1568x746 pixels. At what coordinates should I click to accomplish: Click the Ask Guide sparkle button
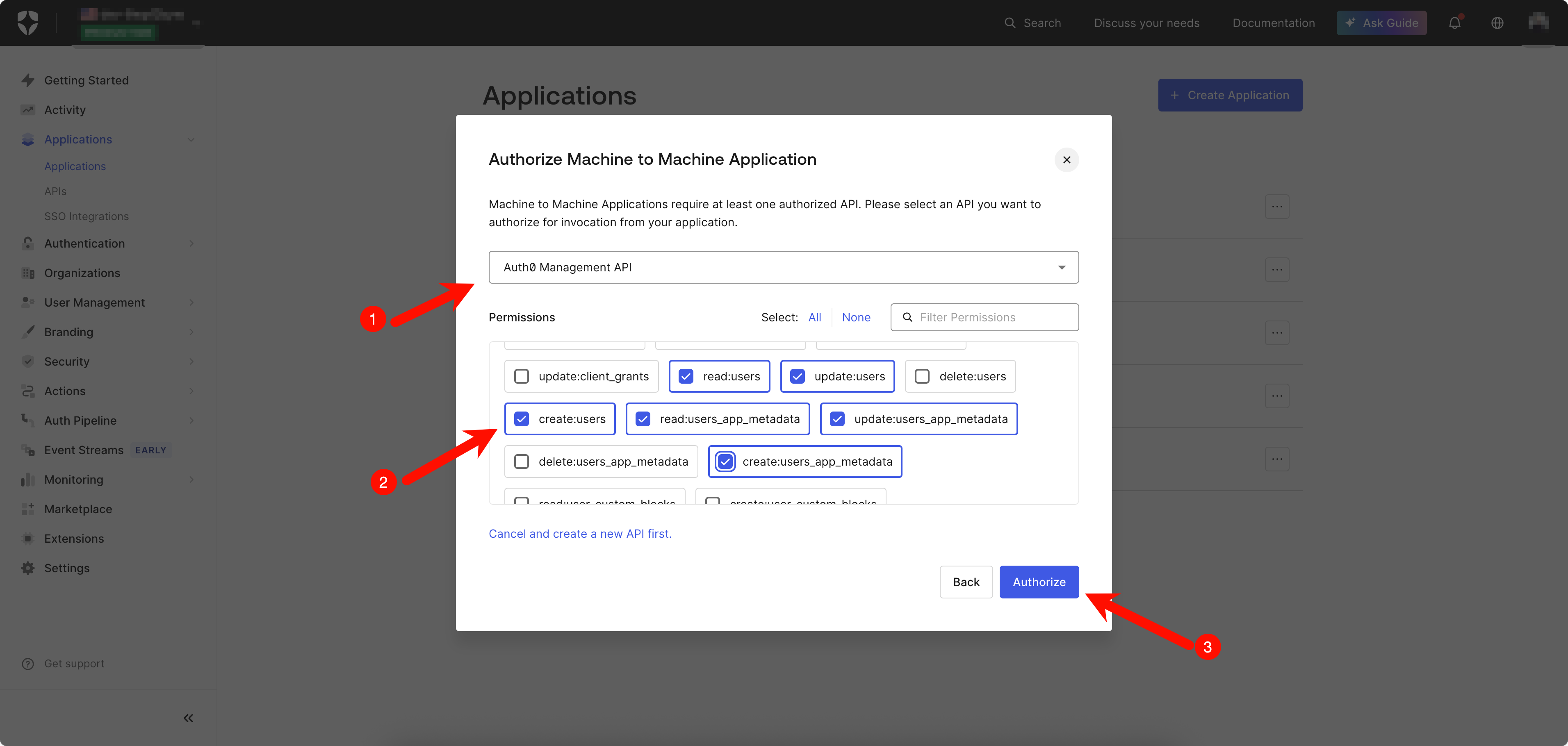[x=1381, y=23]
